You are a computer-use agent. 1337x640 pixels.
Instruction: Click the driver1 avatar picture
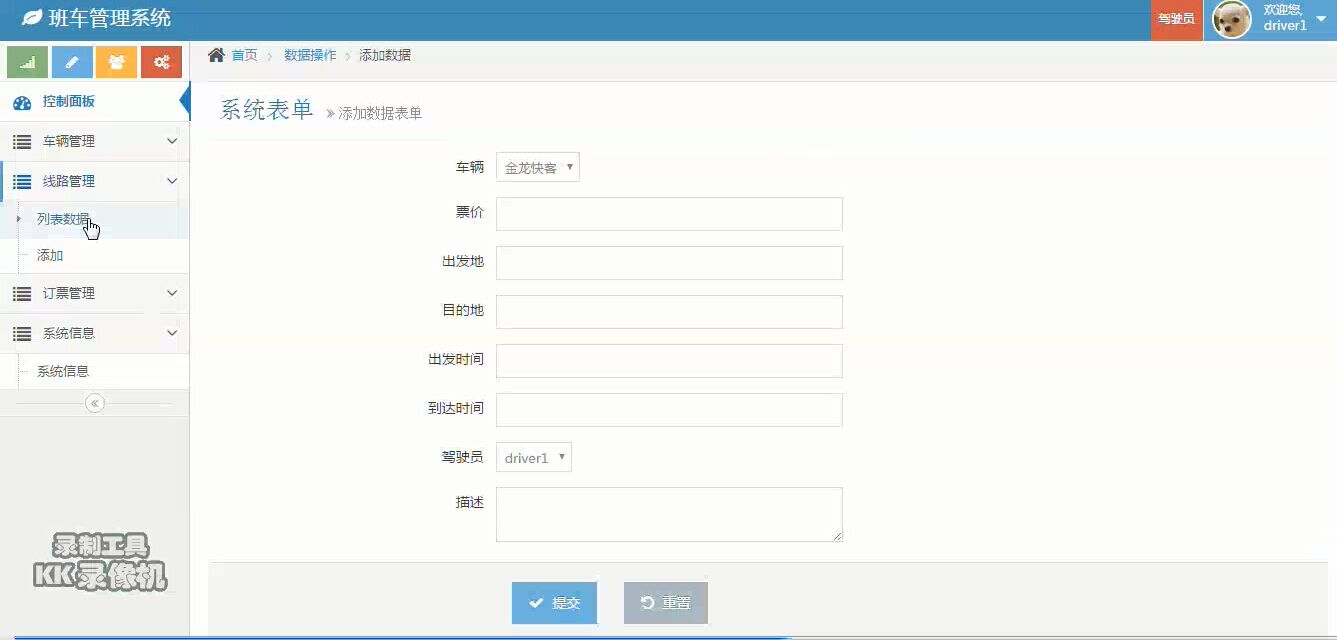tap(1232, 19)
